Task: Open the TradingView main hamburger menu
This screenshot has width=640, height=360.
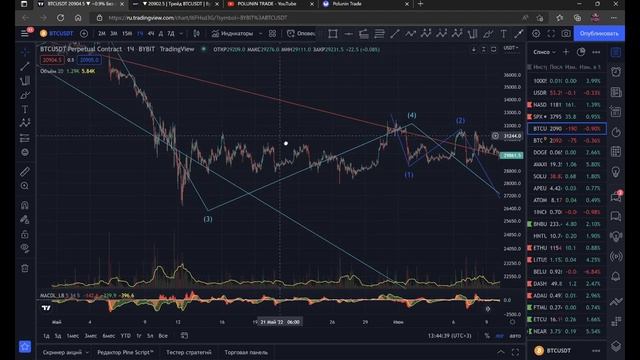Action: pos(25,33)
